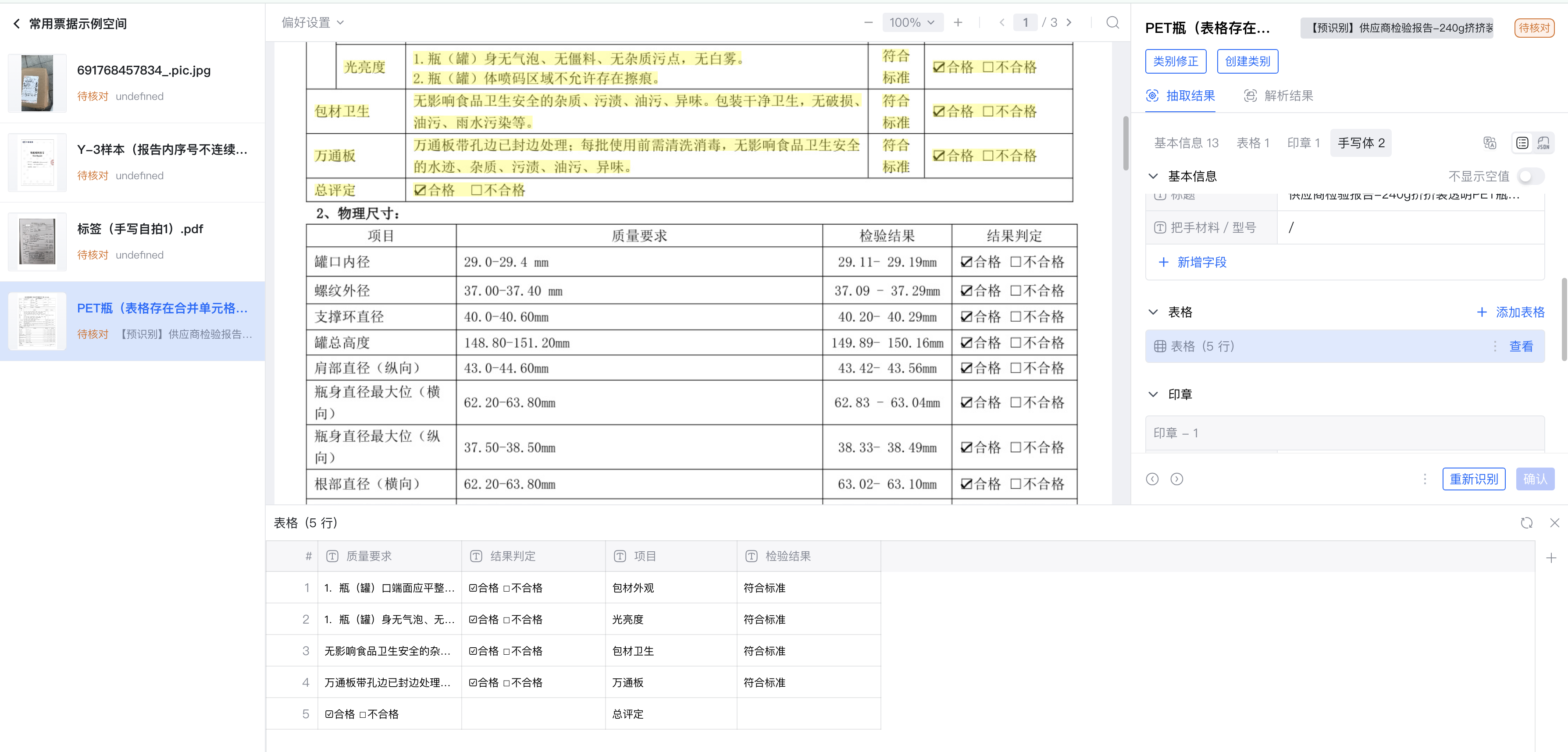Zoom in with plus icon
This screenshot has height=752, width=1568.
pos(958,22)
